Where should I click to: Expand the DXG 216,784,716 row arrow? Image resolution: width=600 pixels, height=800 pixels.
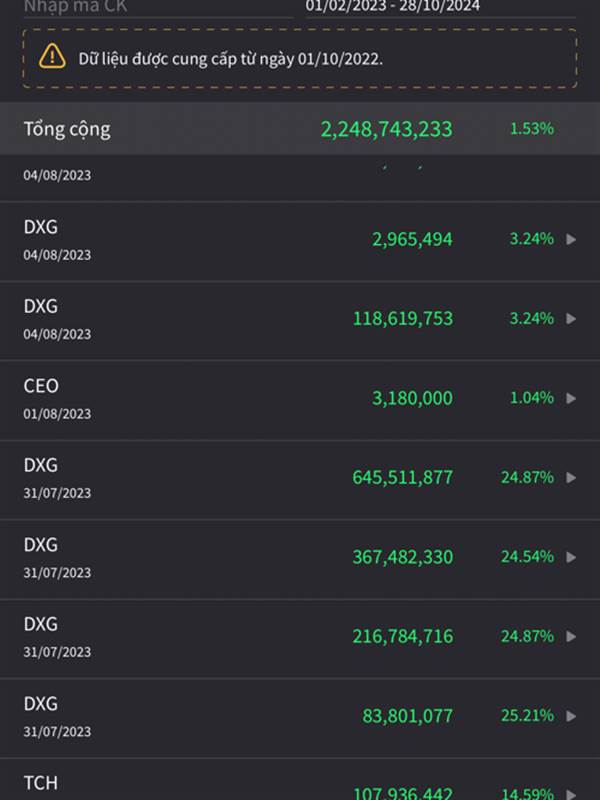click(x=571, y=637)
